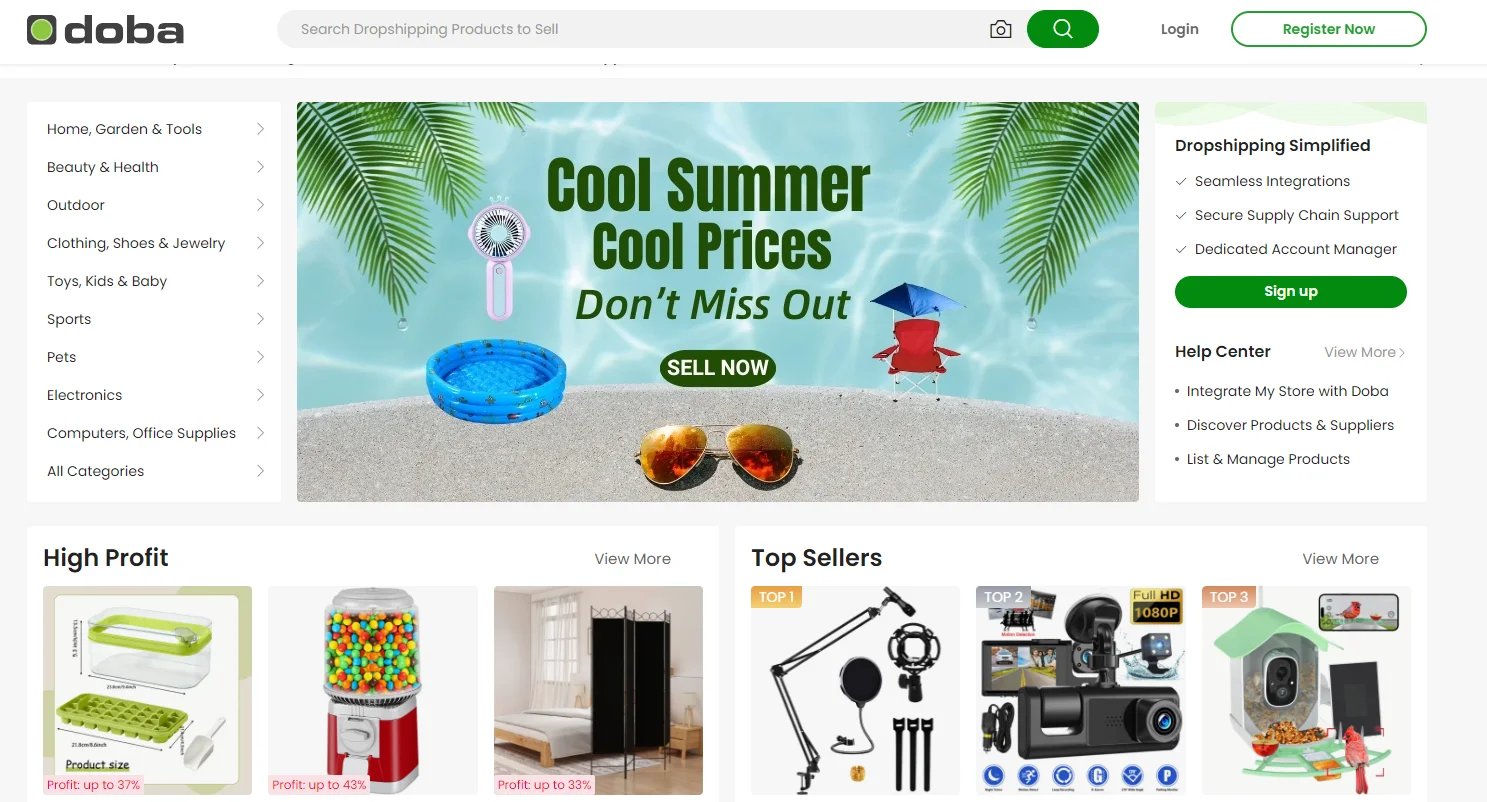Expand the Home, Garden & Tools chevron
Viewport: 1487px width, 802px height.
pos(260,129)
